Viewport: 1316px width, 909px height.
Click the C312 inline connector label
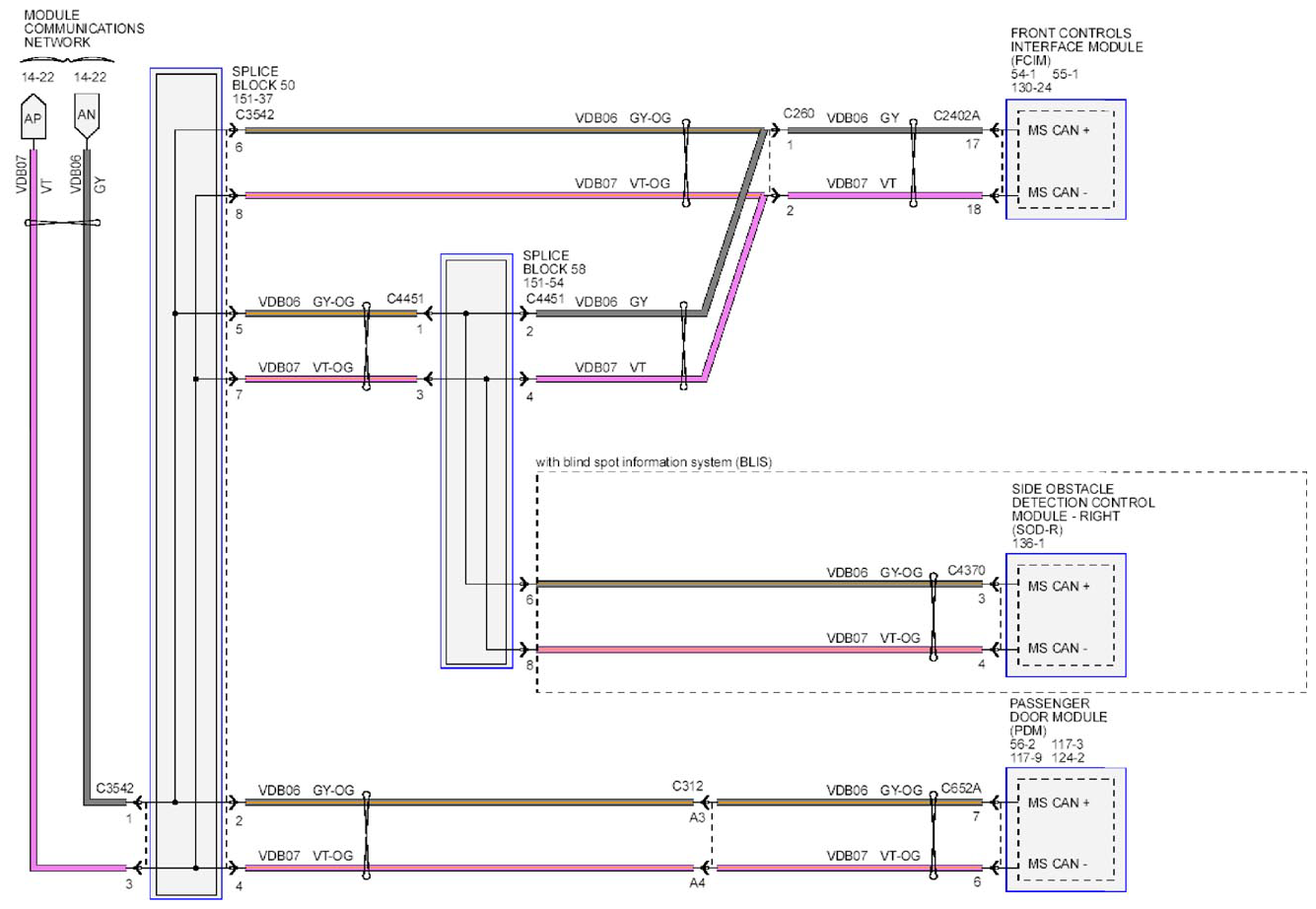click(x=688, y=786)
